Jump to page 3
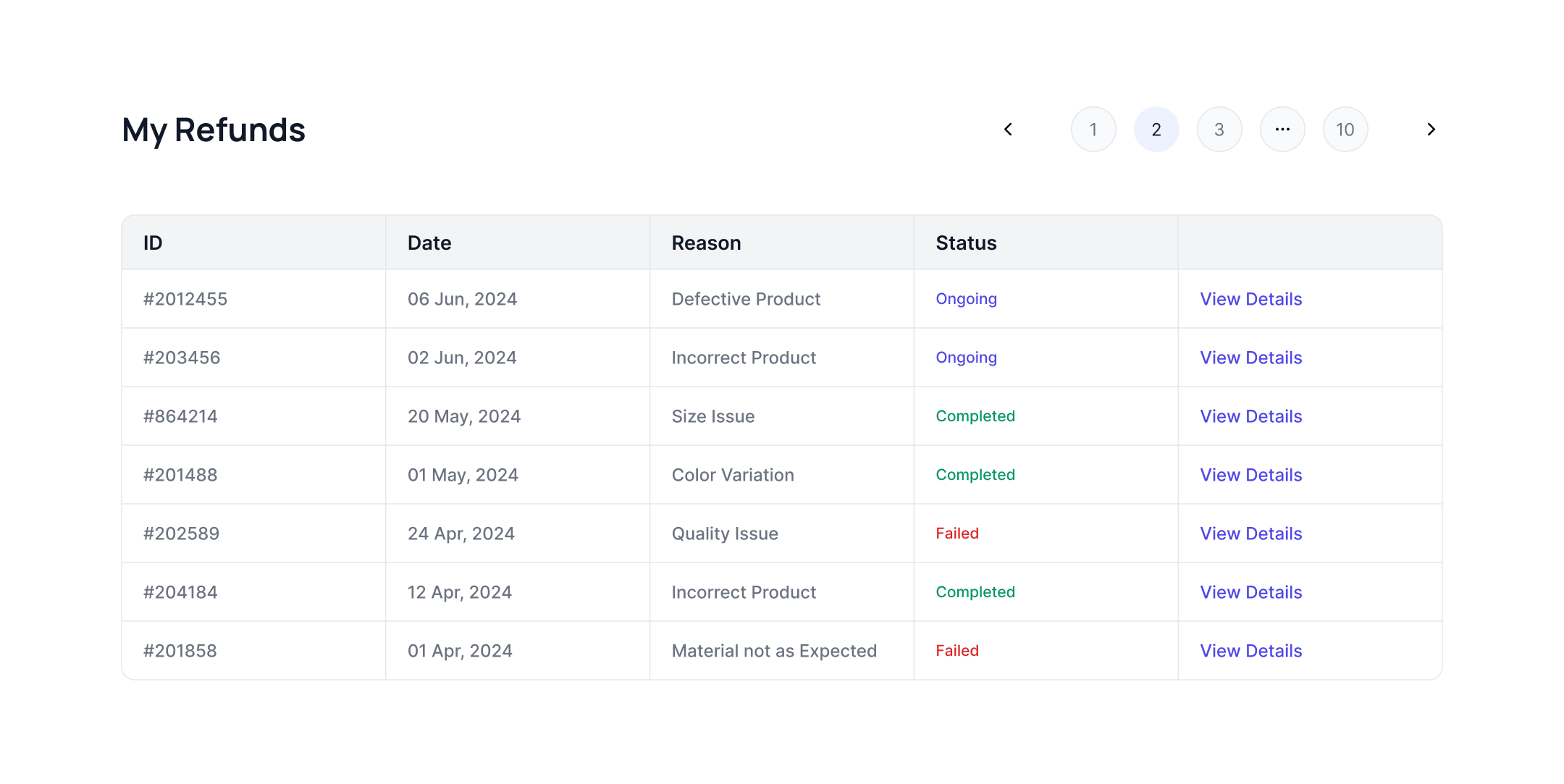 click(1219, 130)
